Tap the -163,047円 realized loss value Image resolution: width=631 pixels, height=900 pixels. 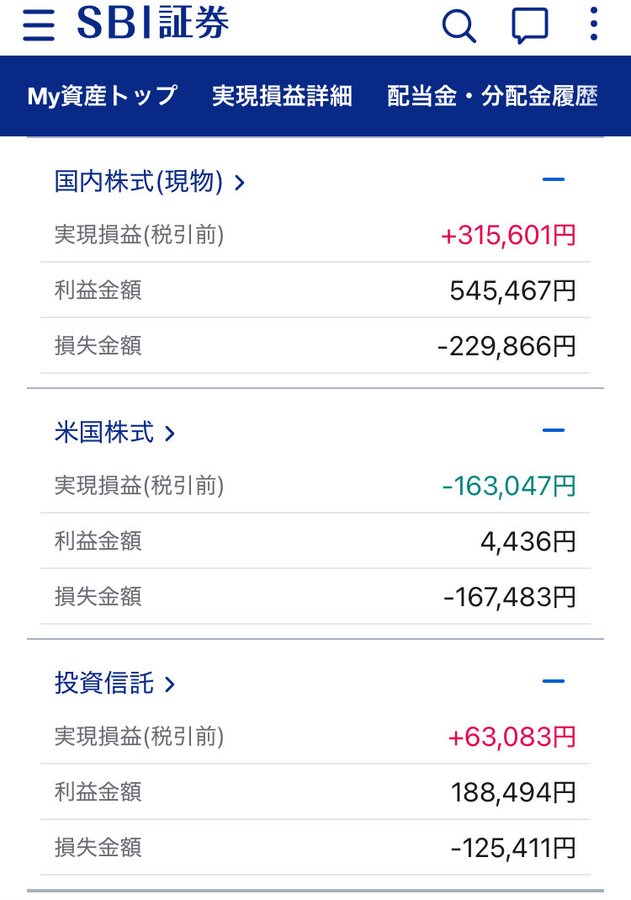coord(509,486)
